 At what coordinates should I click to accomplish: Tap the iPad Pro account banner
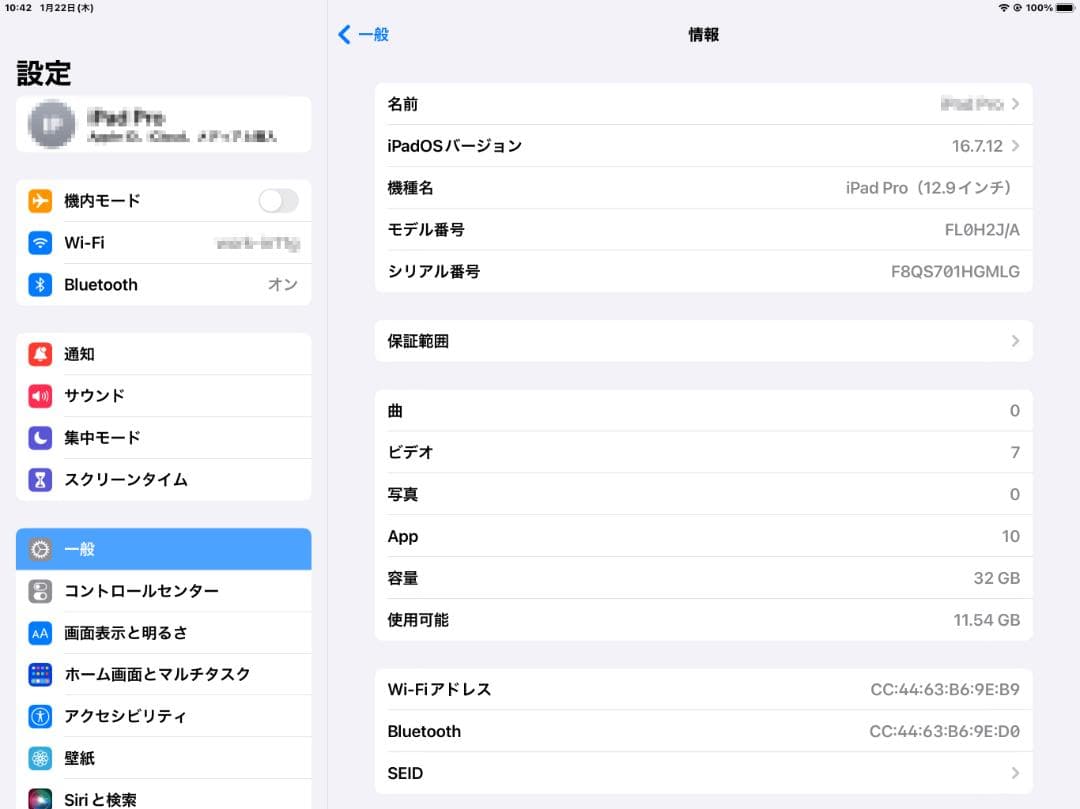(x=163, y=124)
